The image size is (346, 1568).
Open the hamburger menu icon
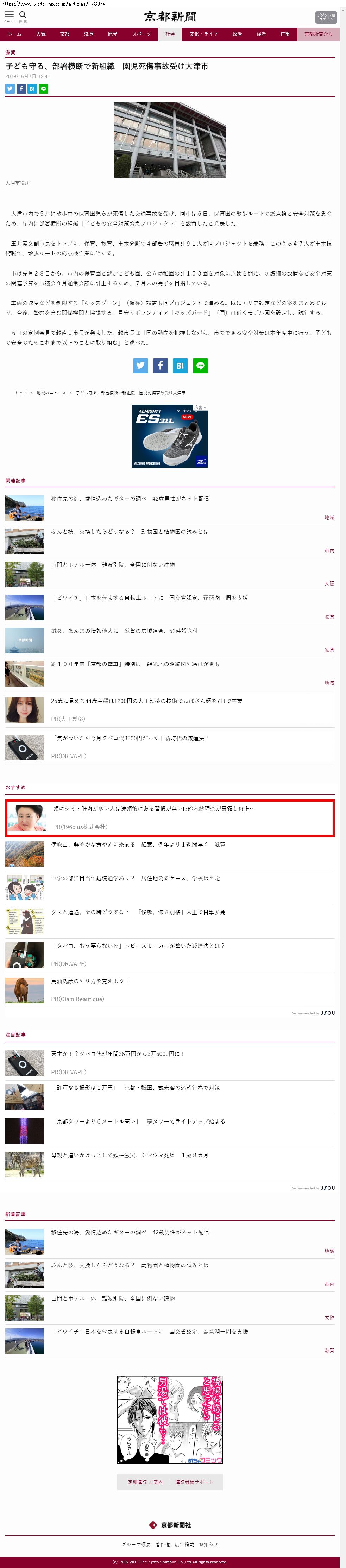[9, 15]
